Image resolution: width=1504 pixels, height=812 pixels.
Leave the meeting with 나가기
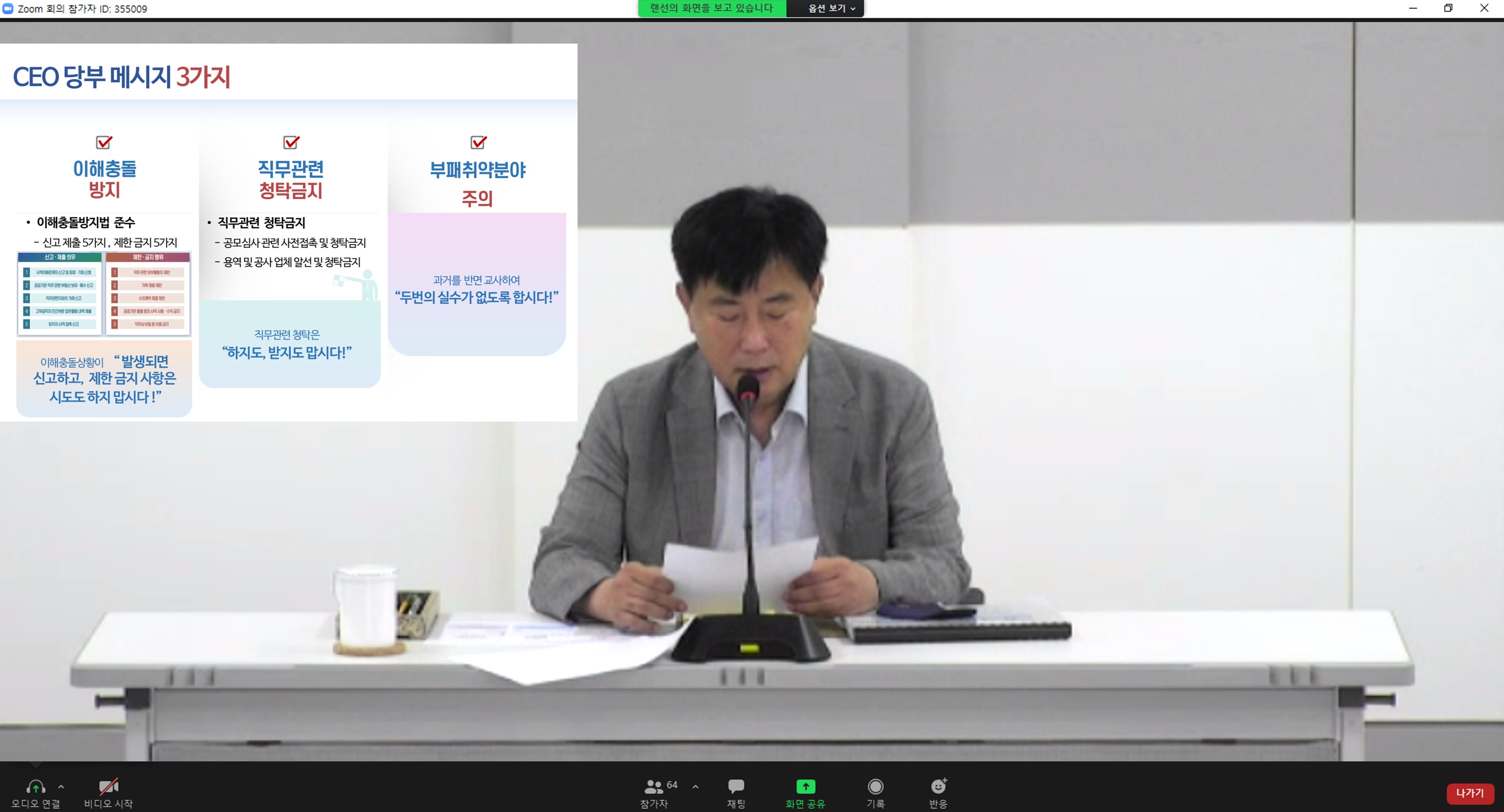click(x=1469, y=793)
